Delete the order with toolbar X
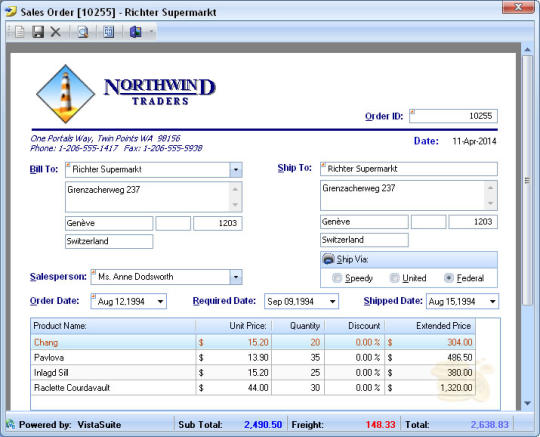 55,32
